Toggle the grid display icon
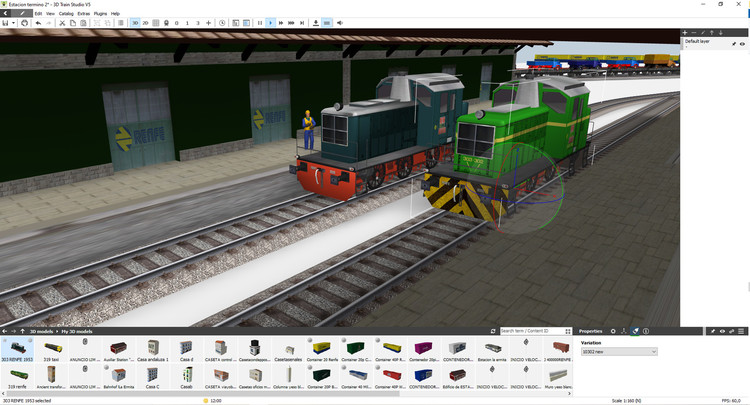Screen dimensions: 750x405 coord(155,22)
